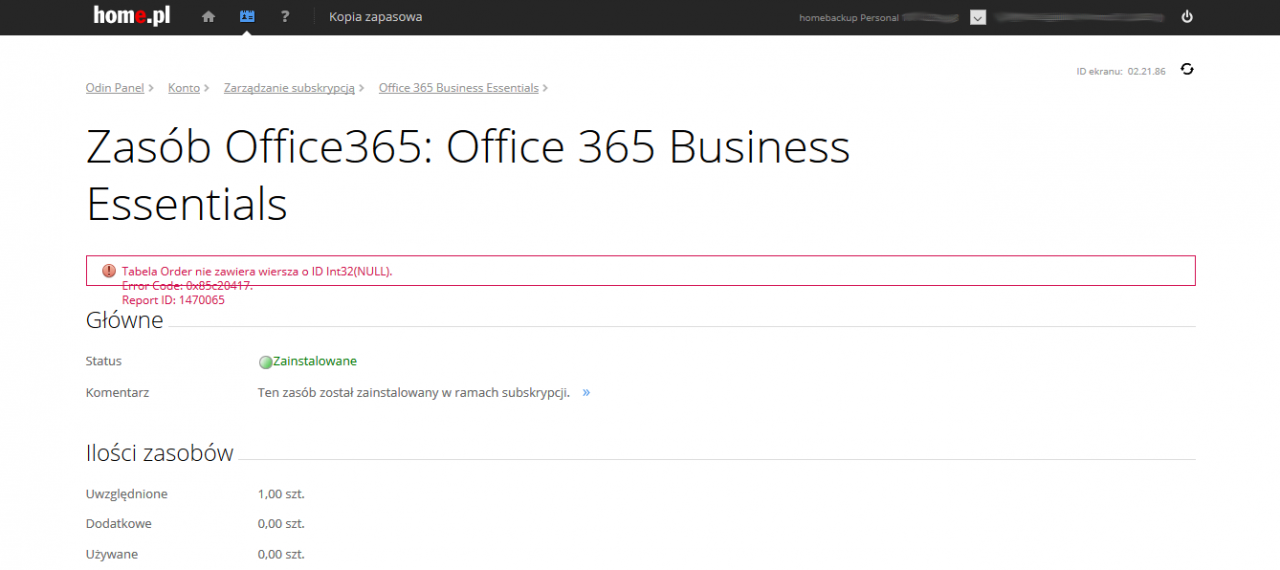
Task: Click the 'Status' row label
Action: point(104,361)
